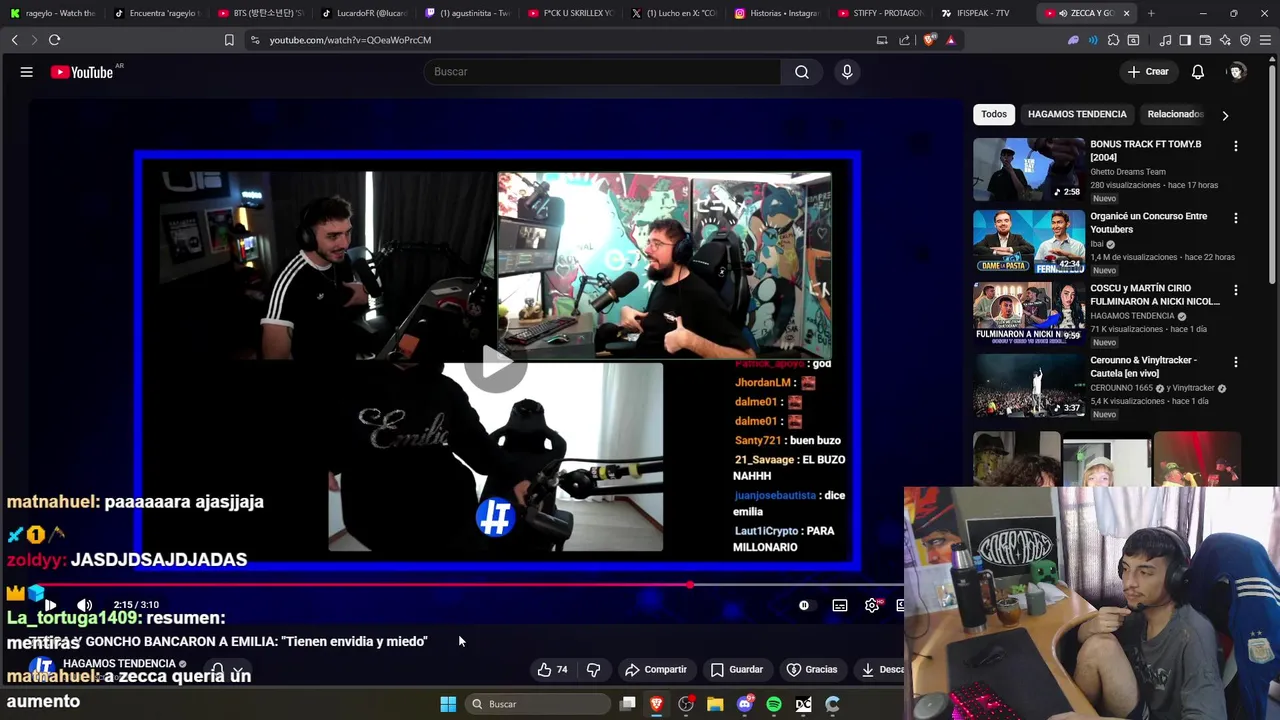Show more filter chips with arrow
This screenshot has width=1280, height=720.
1225,115
